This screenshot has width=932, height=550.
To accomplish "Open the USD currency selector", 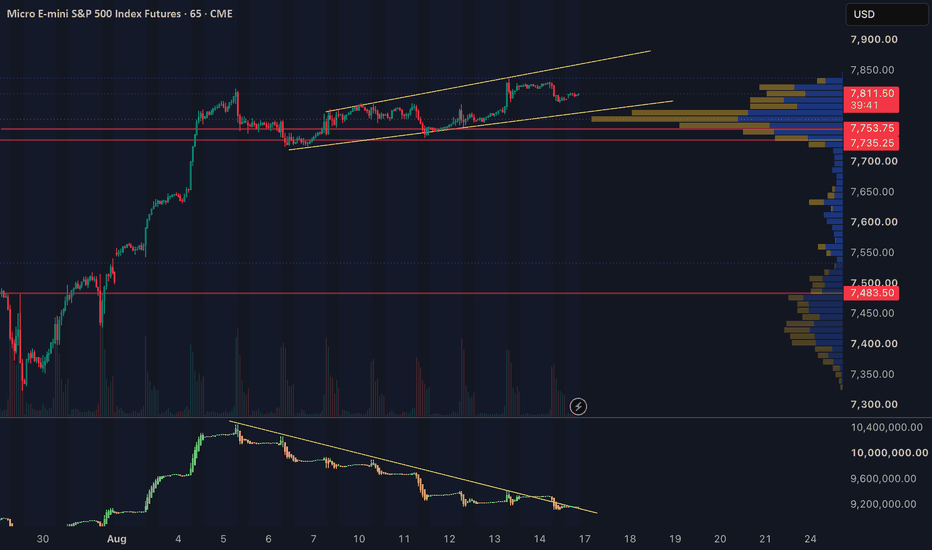I will point(887,14).
